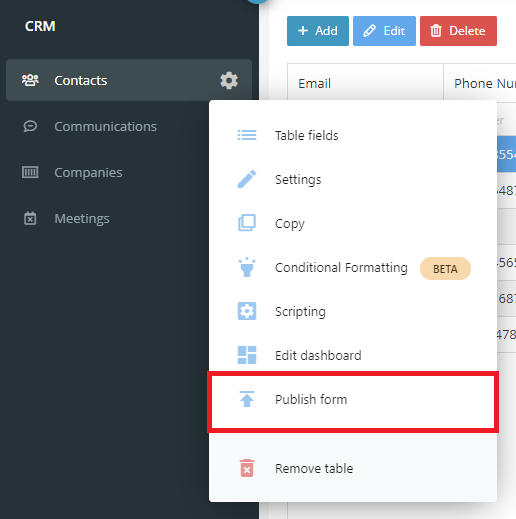This screenshot has width=516, height=519.
Task: Click the red Delete button
Action: pyautogui.click(x=458, y=31)
